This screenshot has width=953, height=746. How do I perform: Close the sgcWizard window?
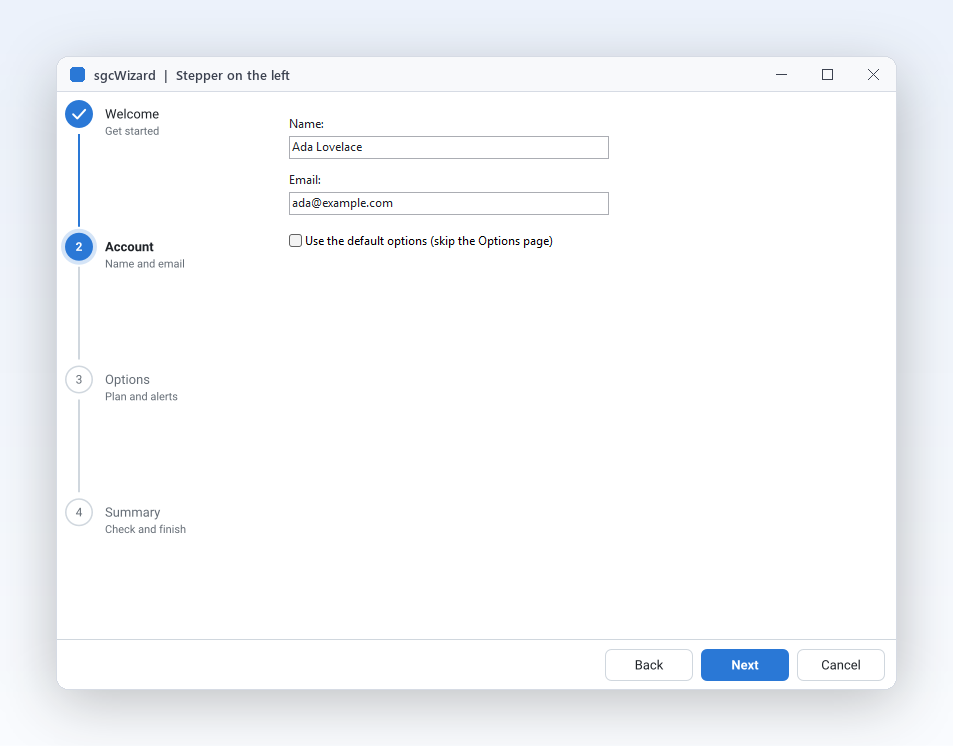tap(873, 75)
